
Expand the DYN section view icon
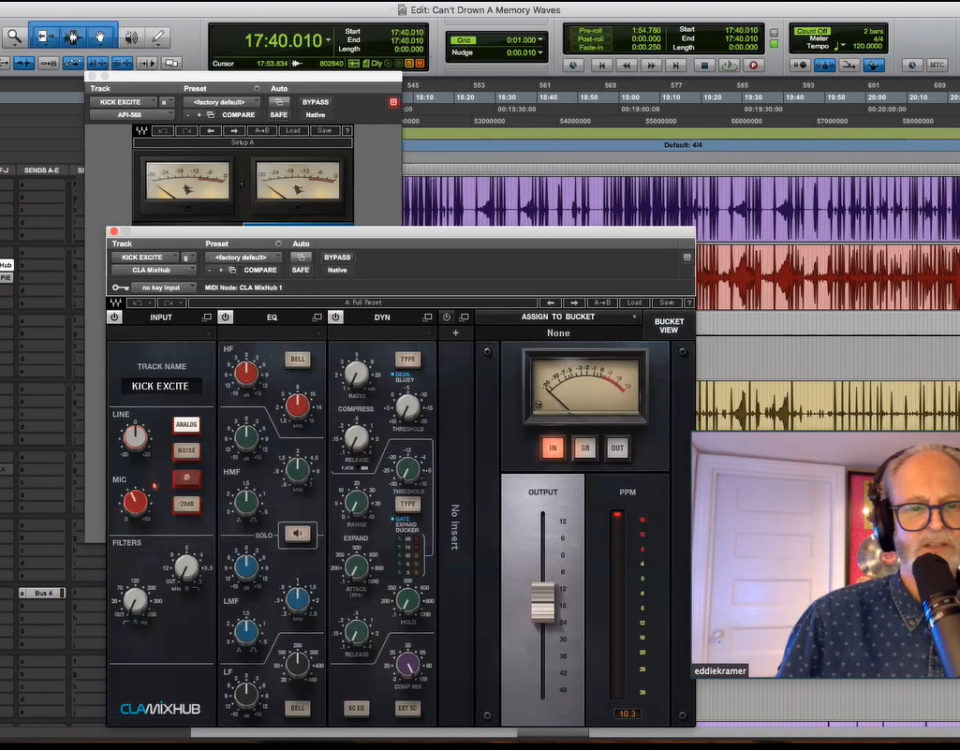click(x=427, y=317)
